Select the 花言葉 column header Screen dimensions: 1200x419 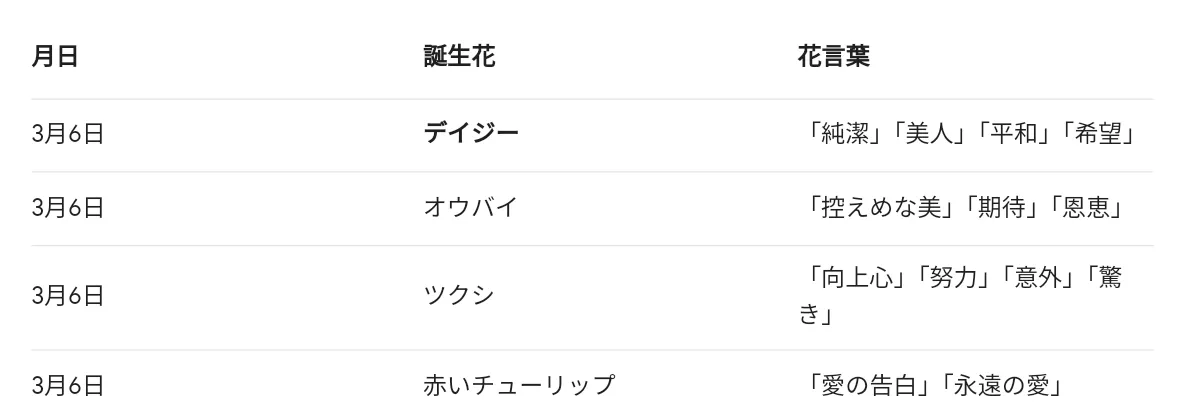pos(833,56)
